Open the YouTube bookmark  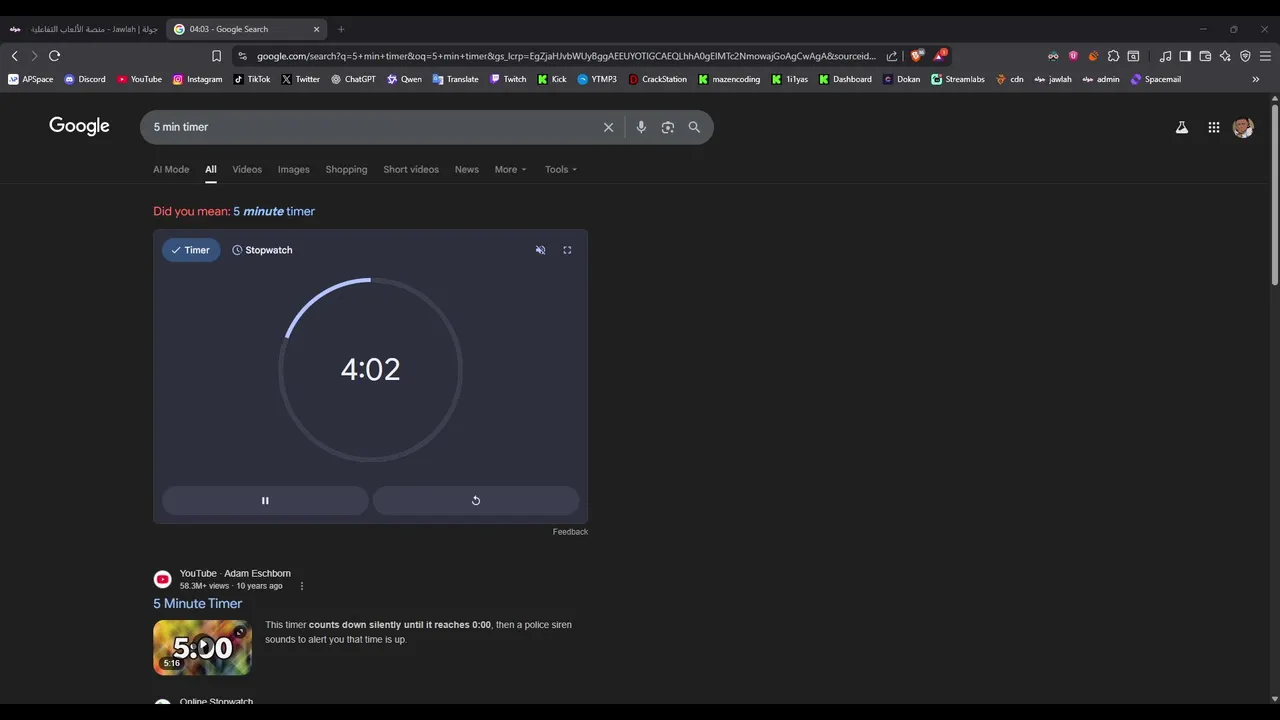pyautogui.click(x=139, y=79)
